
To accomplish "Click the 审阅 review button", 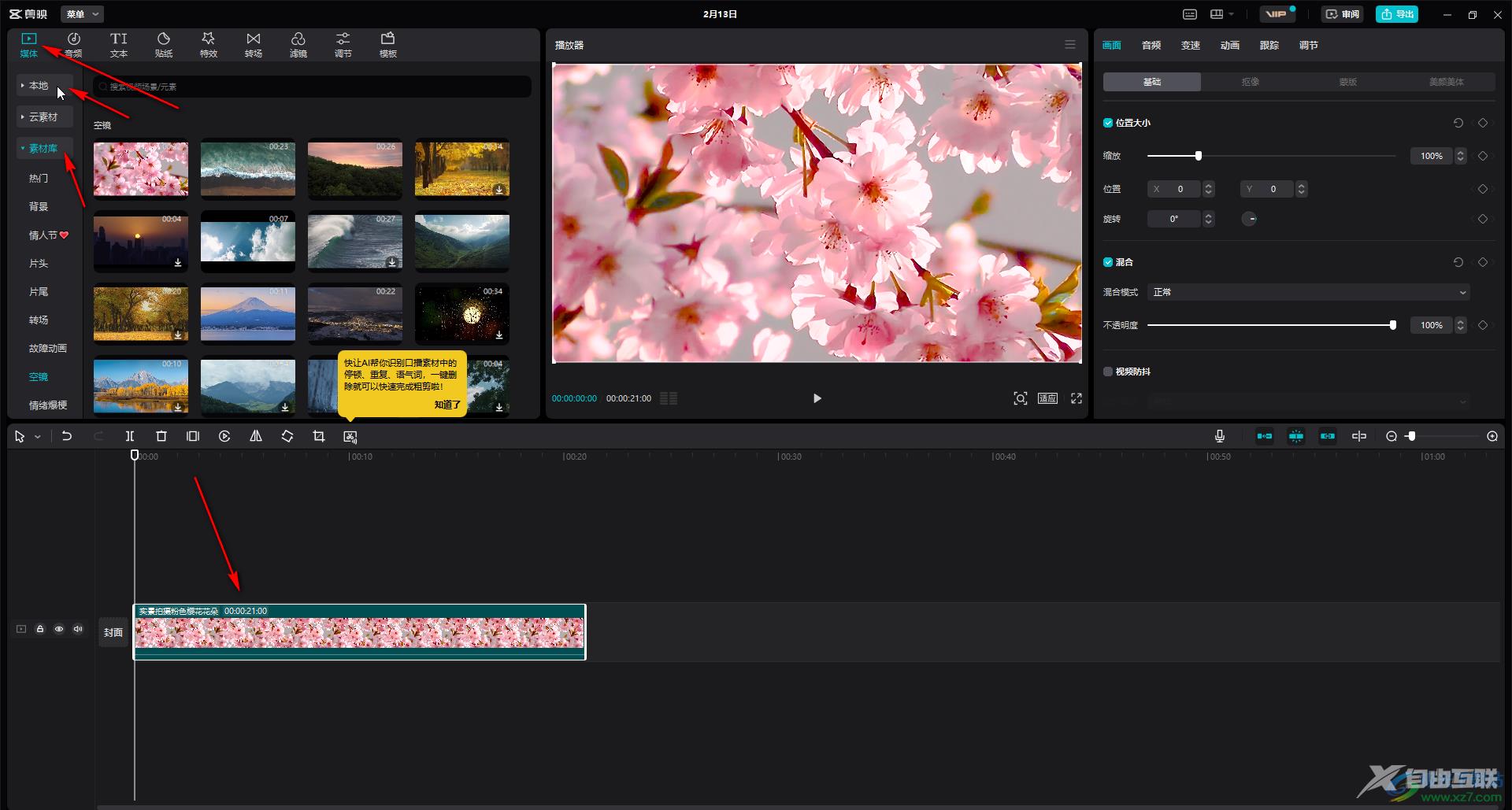I will coord(1342,14).
